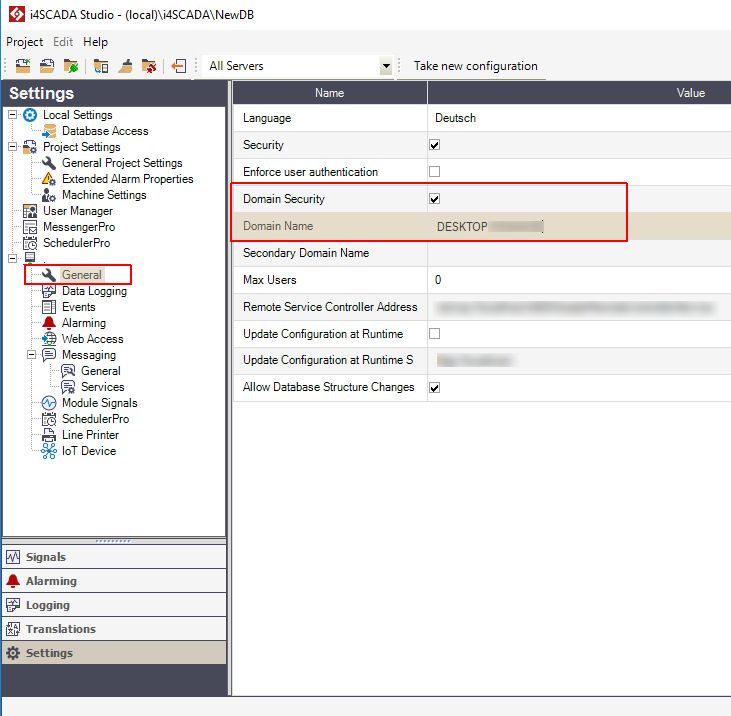Viewport: 731px width, 716px height.
Task: Click the Messaging speech bubble icon
Action: click(49, 355)
